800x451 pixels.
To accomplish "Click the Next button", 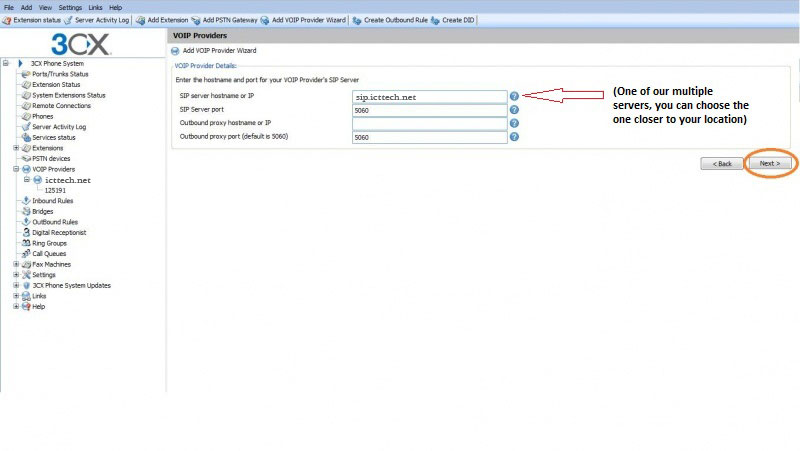I will point(769,163).
